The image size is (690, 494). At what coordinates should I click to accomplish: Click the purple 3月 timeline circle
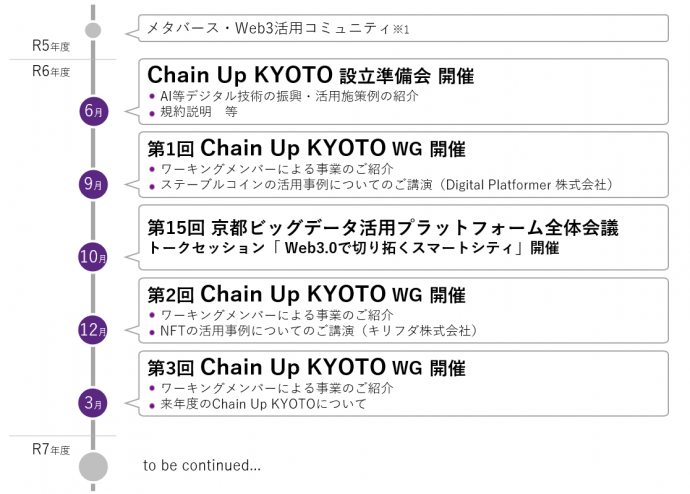(93, 404)
